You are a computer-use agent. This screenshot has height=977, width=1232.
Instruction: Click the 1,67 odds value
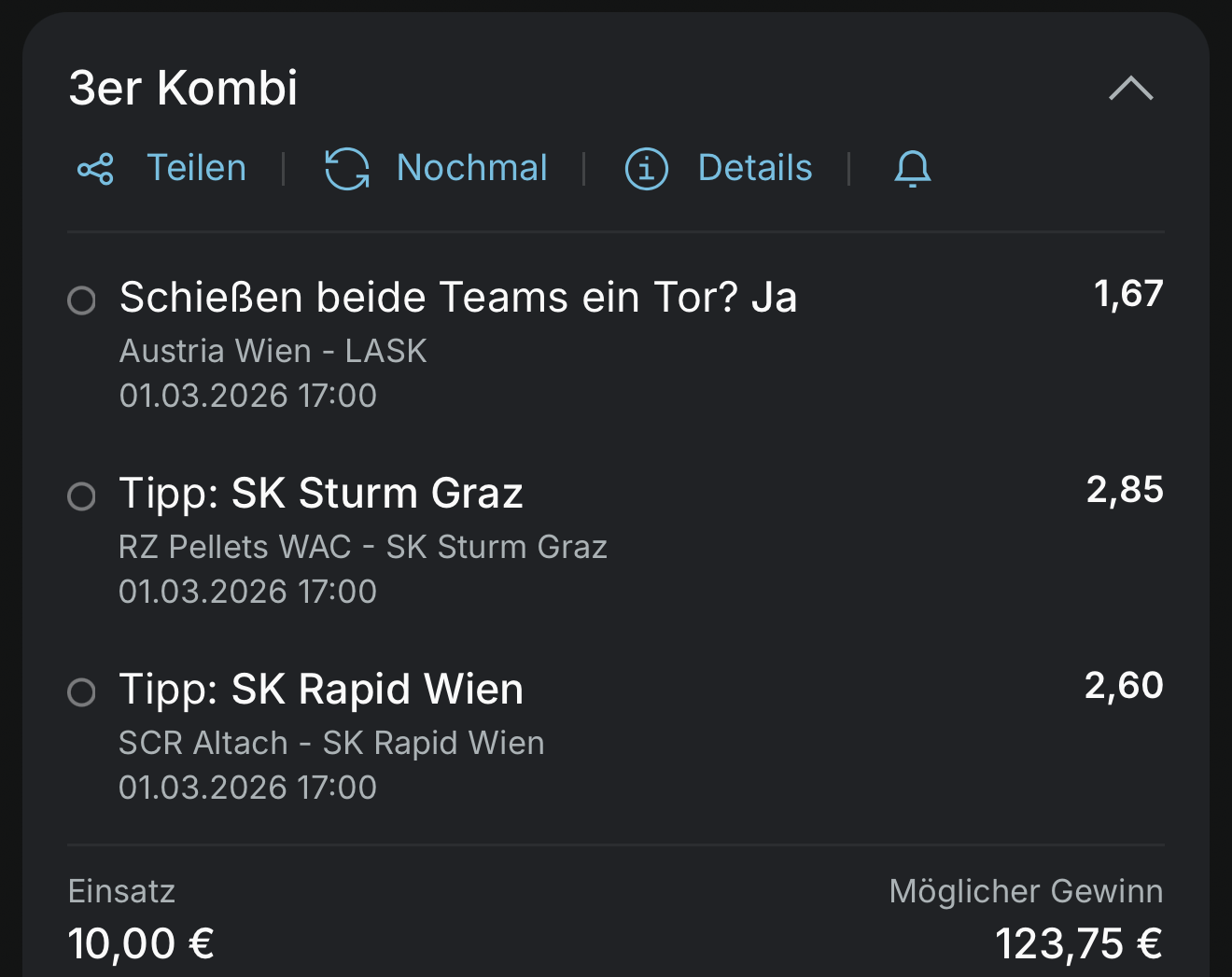1127,294
